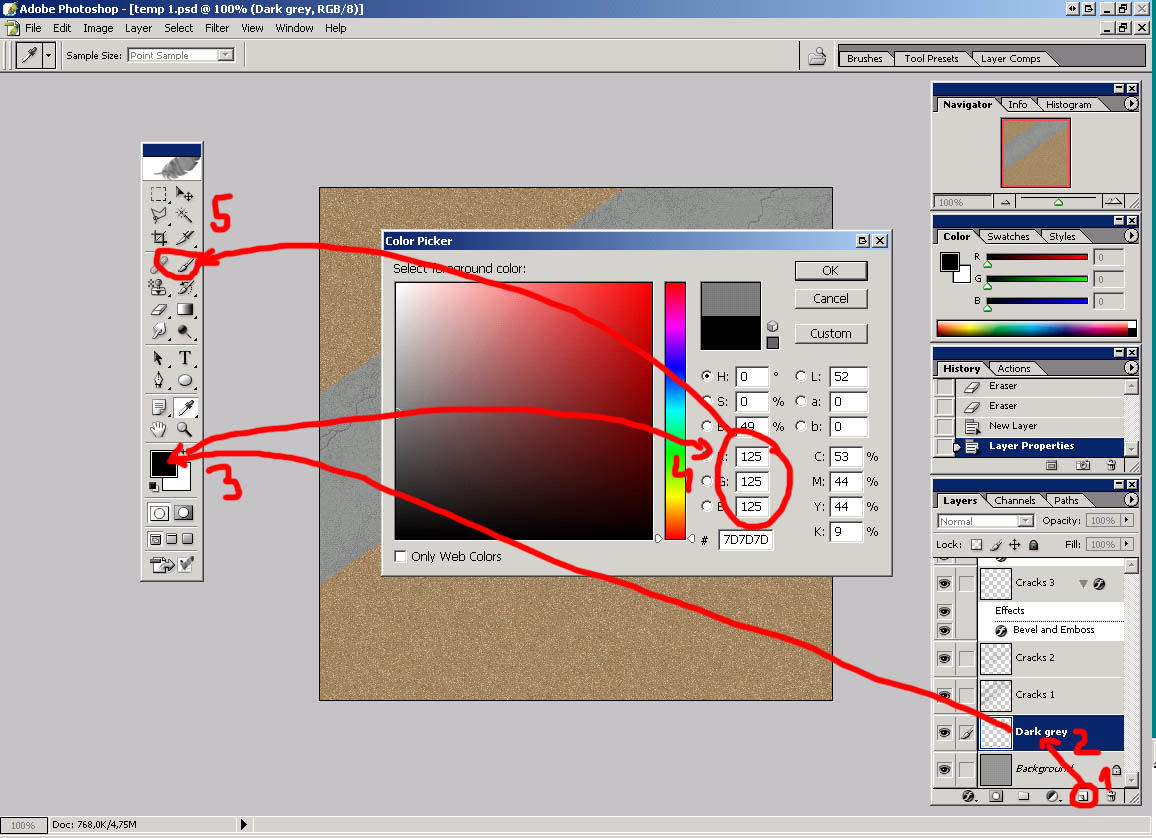
Task: Select the Horizontal Type tool
Action: tap(185, 359)
